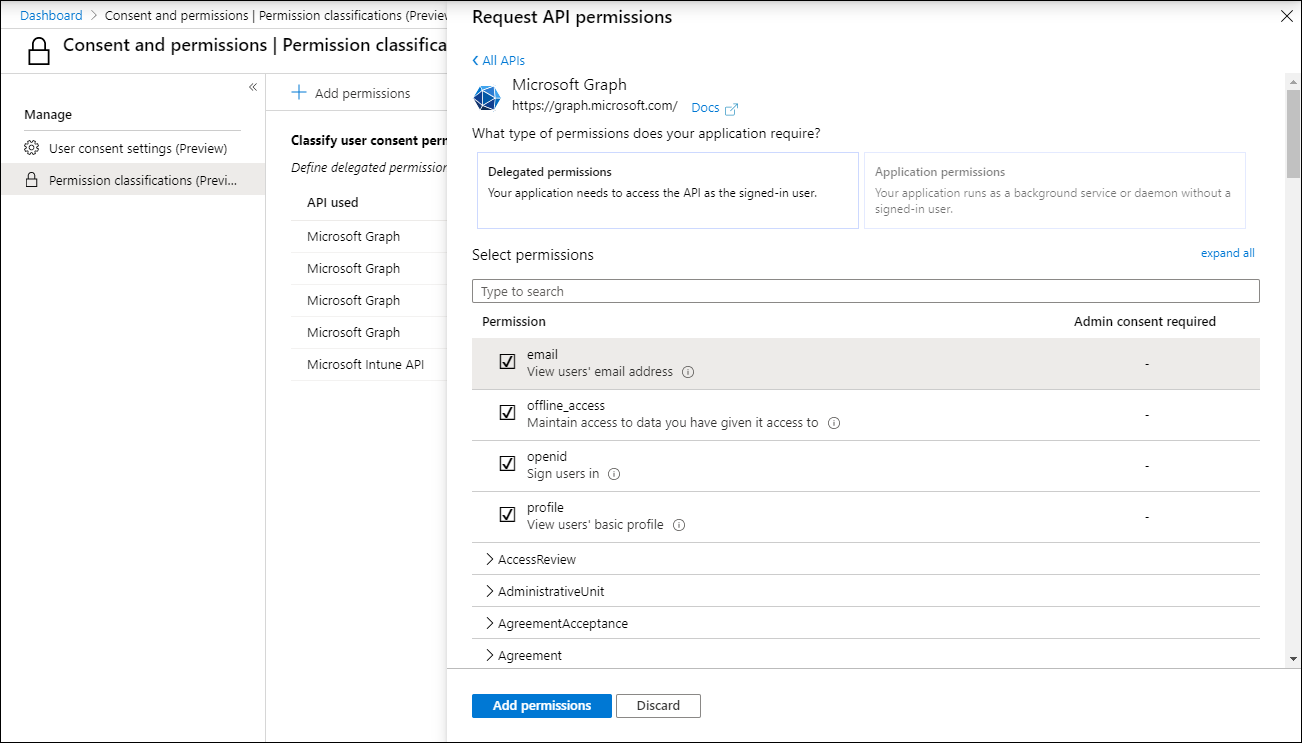Uncheck the openid permission checkbox
Viewport: 1302px width, 743px height.
507,464
